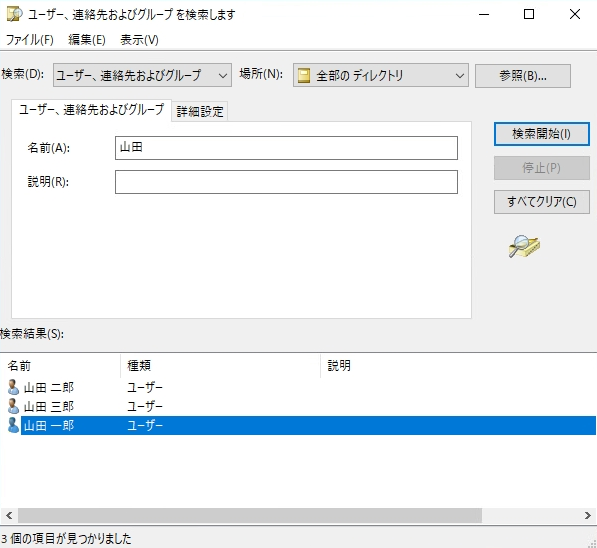Open the 編集(E) menu
Image resolution: width=597 pixels, height=548 pixels.
87,40
